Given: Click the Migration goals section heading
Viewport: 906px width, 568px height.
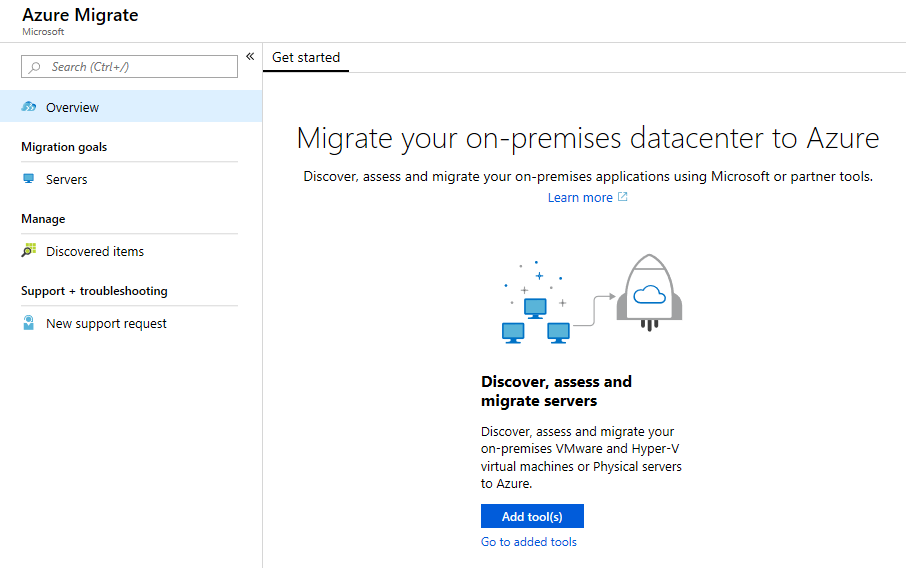Looking at the screenshot, I should click(64, 147).
